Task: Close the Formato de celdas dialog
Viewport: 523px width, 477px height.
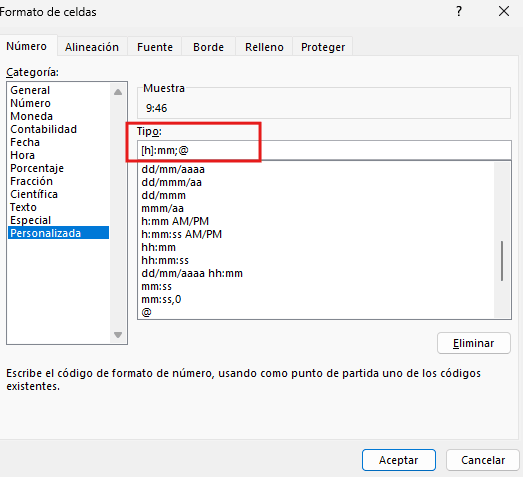Action: pos(504,12)
